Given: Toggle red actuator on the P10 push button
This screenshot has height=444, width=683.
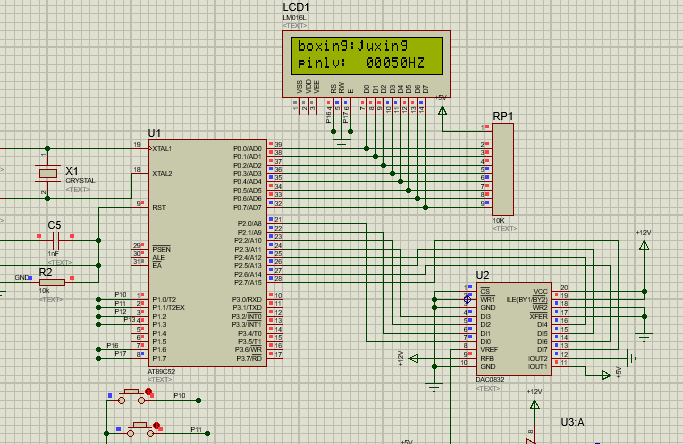Looking at the screenshot, I should pos(149,392).
